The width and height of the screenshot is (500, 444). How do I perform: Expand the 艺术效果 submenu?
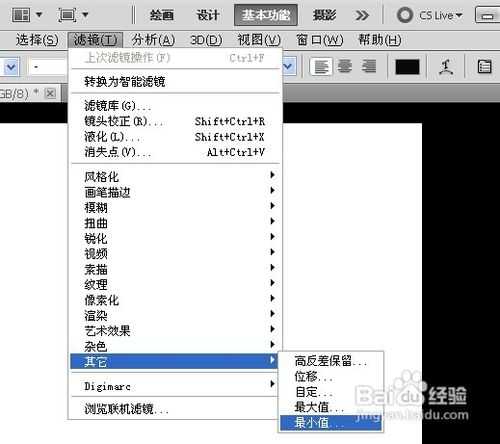(x=176, y=330)
